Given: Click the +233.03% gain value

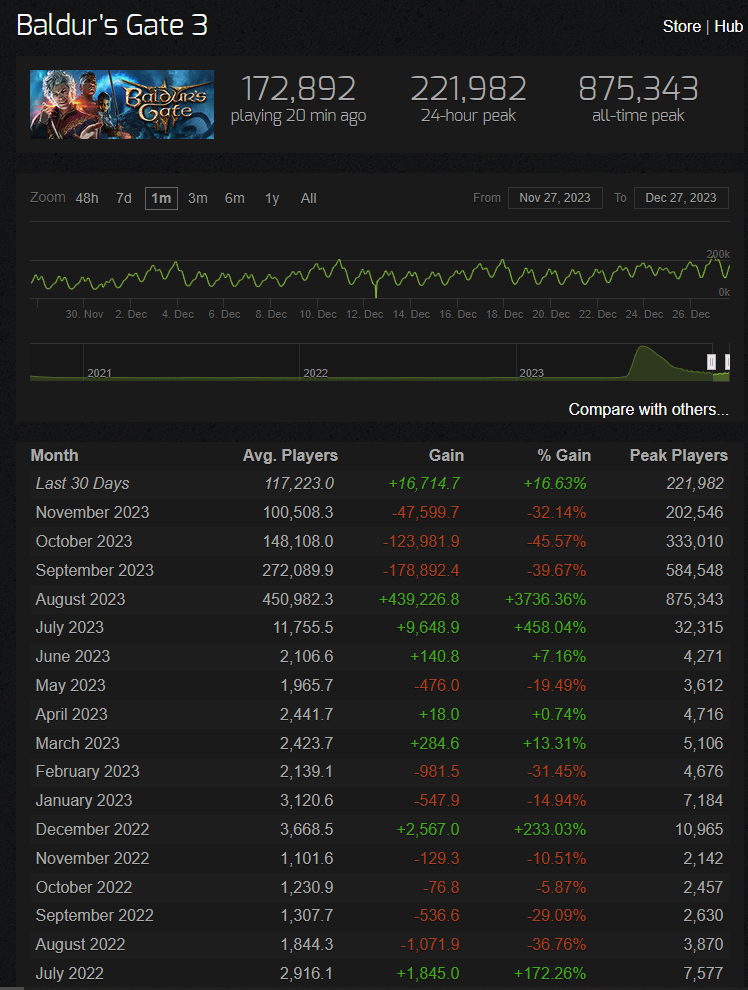Looking at the screenshot, I should (x=550, y=830).
